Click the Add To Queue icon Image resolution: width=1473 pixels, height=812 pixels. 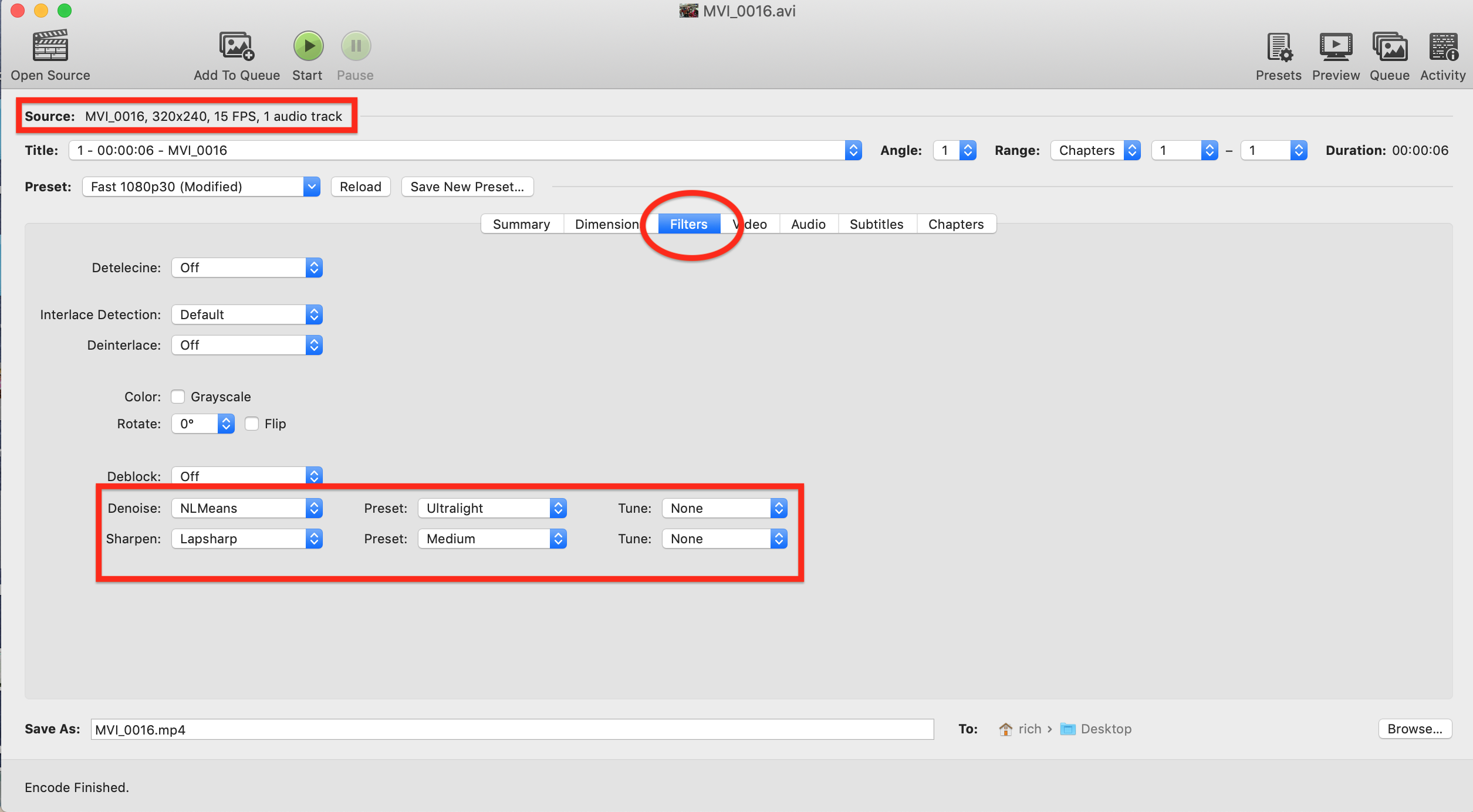pos(237,46)
